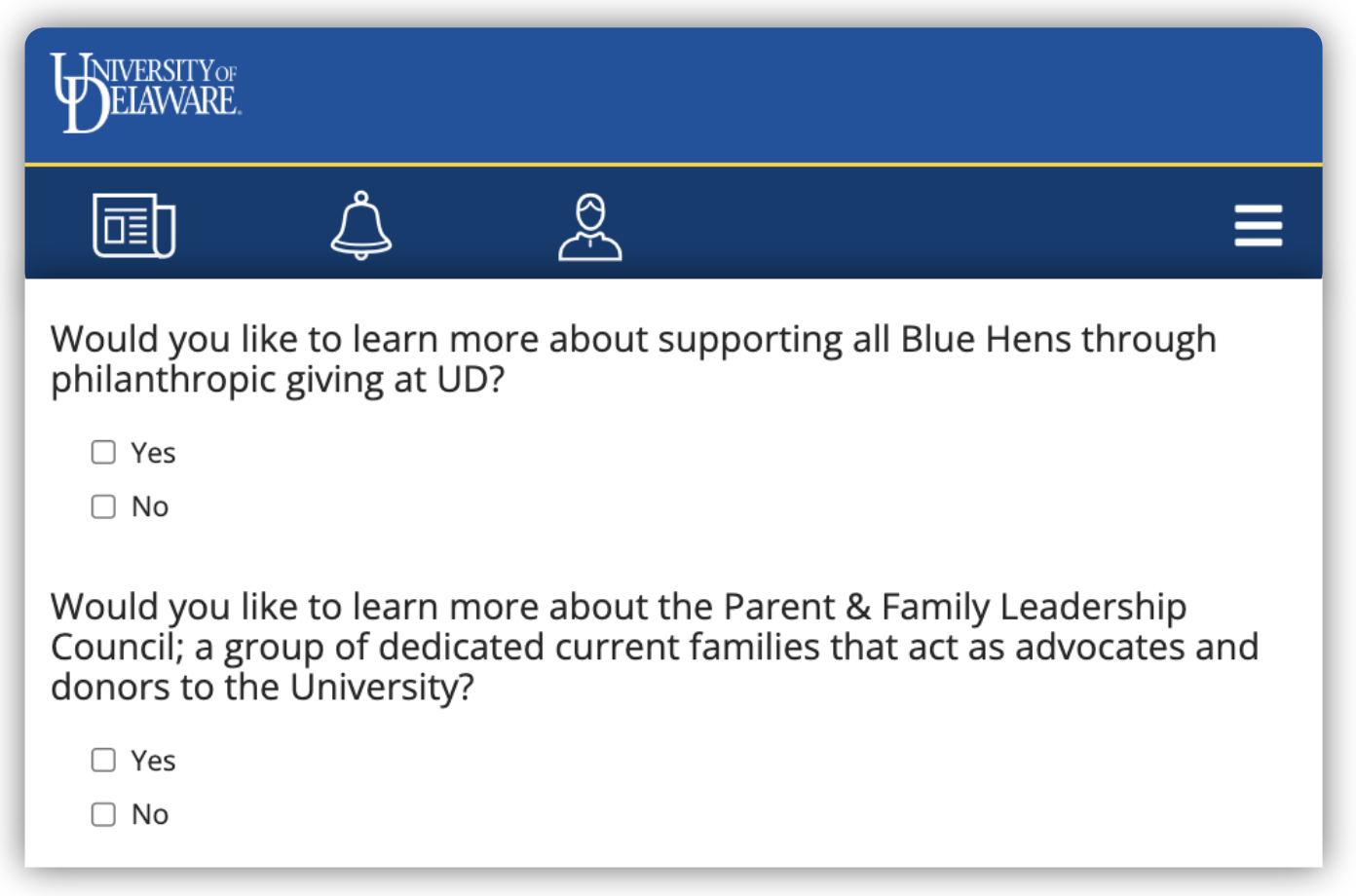Check Yes checkbox for Parent & Family Leadership Council

103,760
